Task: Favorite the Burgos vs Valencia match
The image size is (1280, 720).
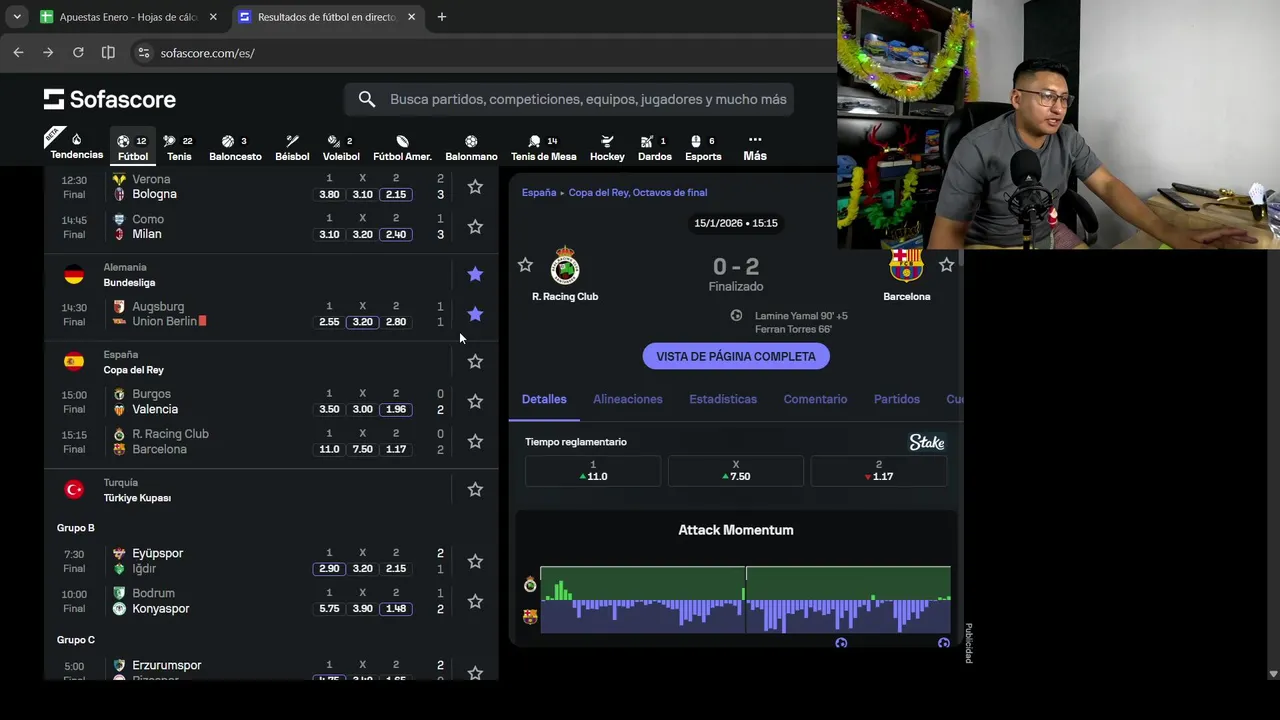Action: tap(475, 401)
